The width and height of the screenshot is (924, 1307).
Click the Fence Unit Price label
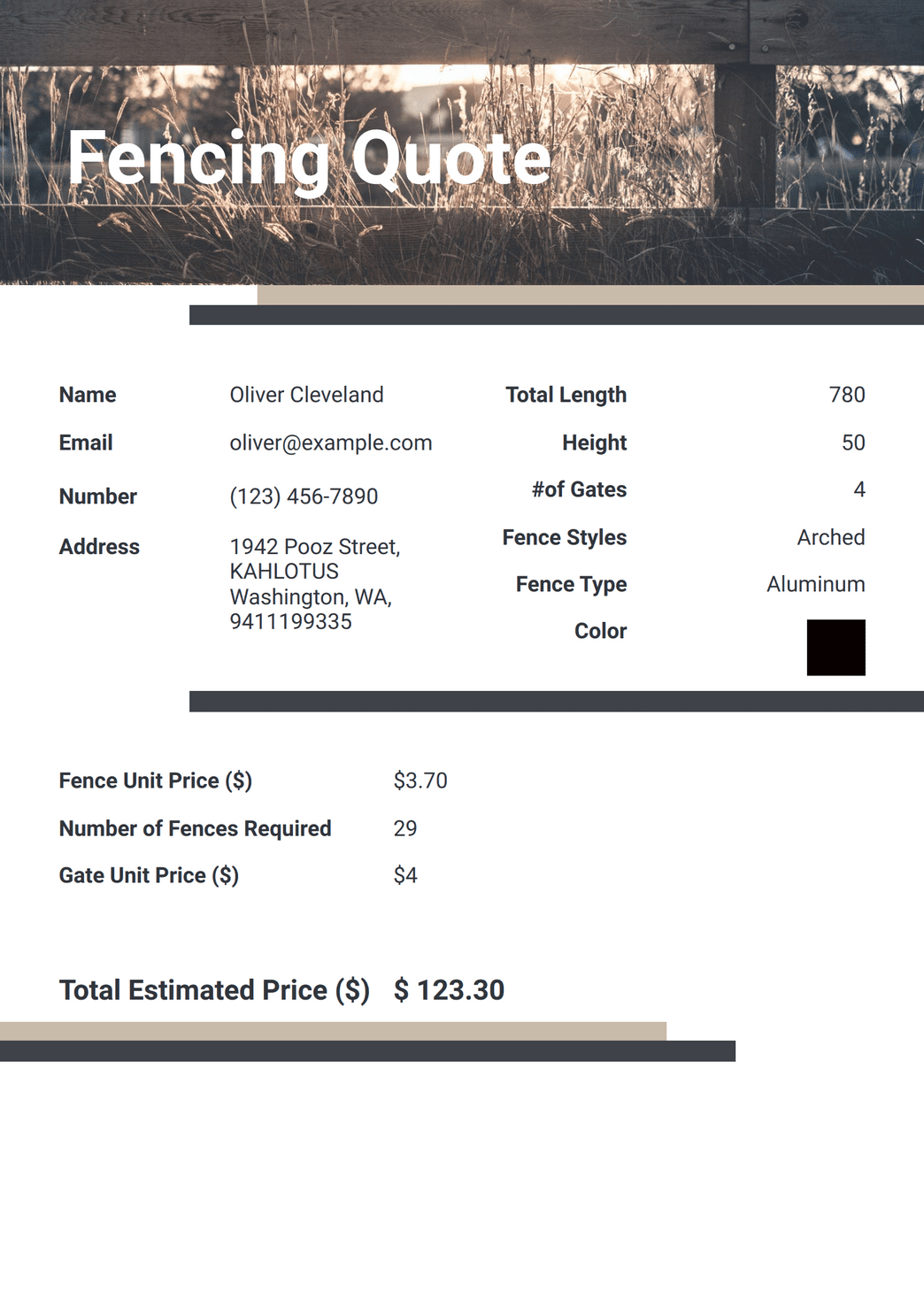click(156, 780)
